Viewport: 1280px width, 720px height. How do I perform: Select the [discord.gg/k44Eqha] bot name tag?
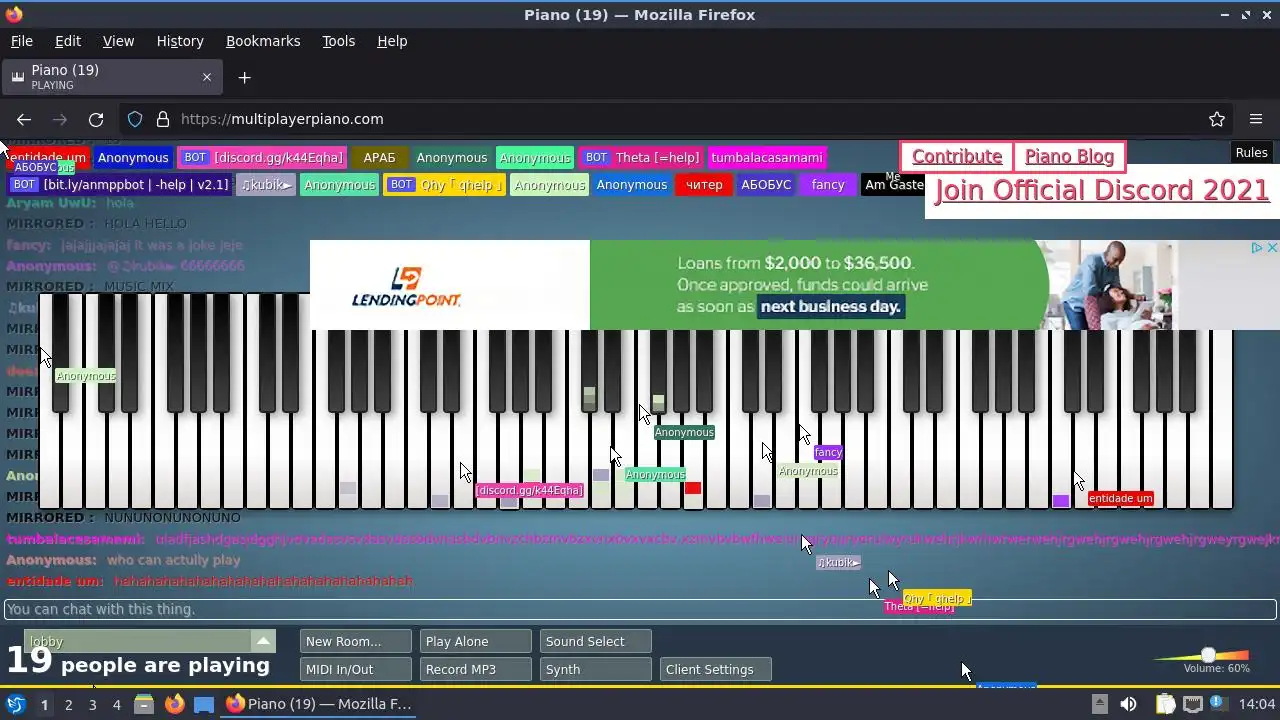[263, 158]
